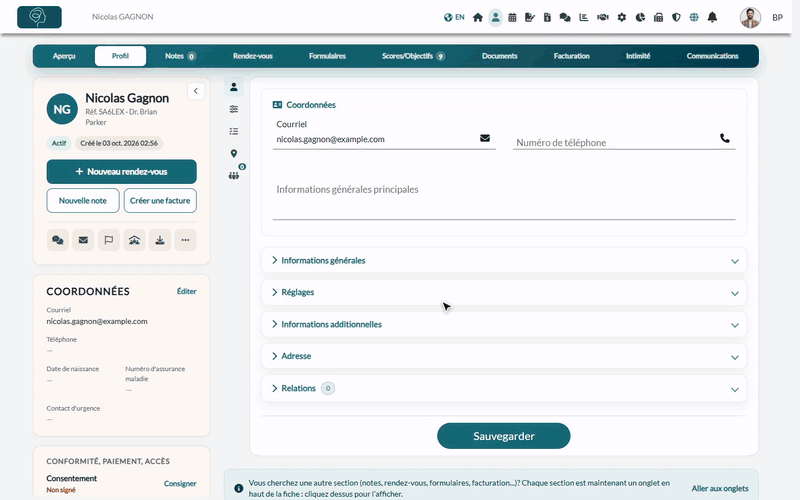Viewport: 800px width, 500px height.
Task: Select the person section icon in vertical nav
Action: tap(234, 87)
